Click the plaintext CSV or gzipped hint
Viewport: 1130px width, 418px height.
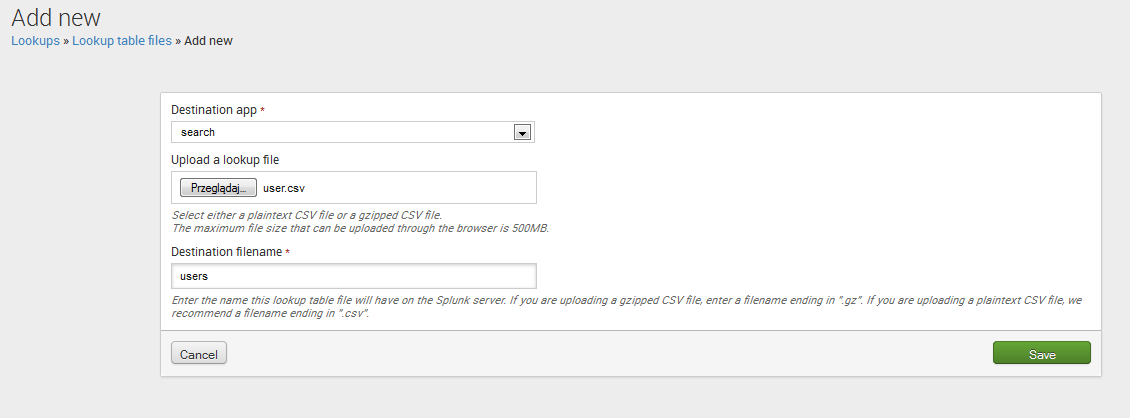tap(306, 215)
